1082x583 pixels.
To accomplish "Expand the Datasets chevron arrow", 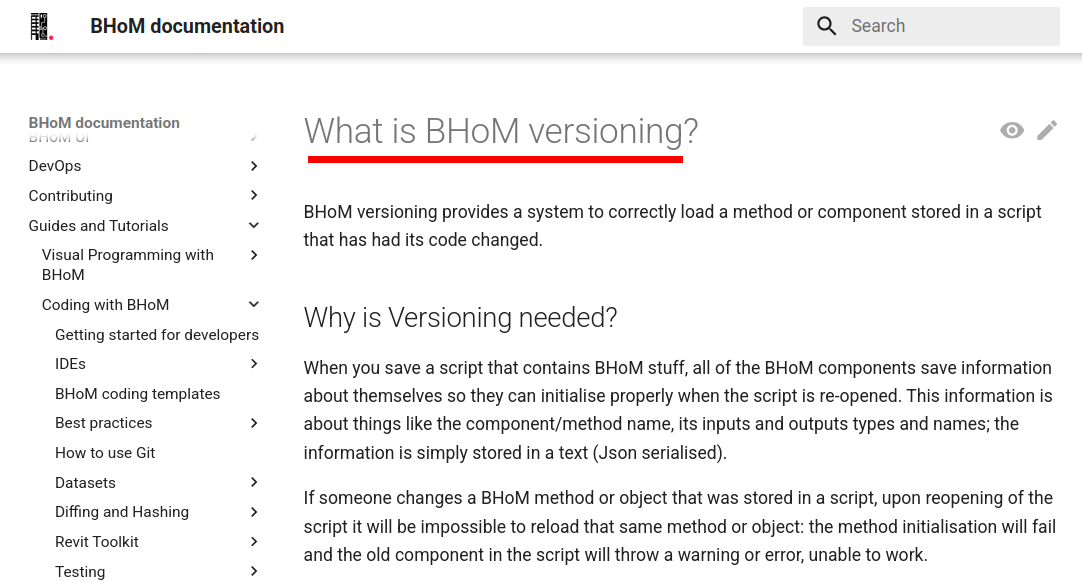I will click(x=254, y=482).
